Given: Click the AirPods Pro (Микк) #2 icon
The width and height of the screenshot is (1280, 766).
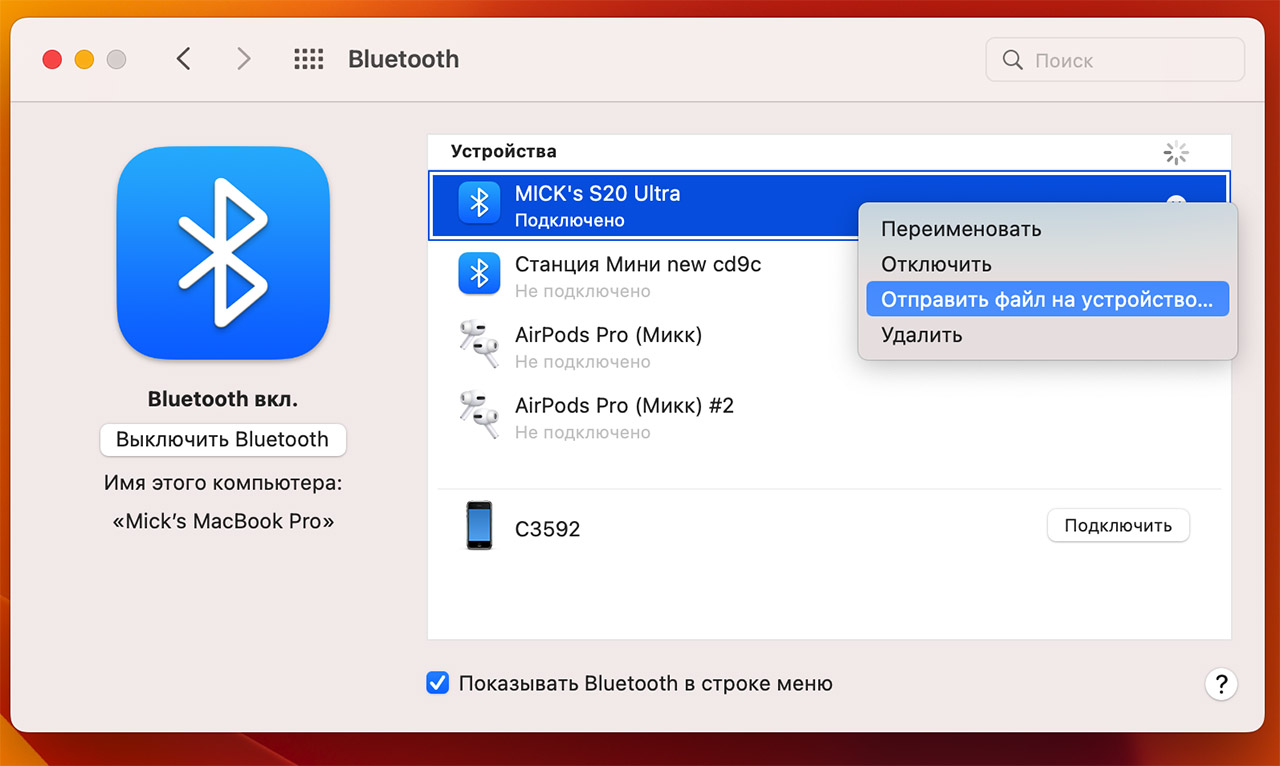Looking at the screenshot, I should [479, 415].
